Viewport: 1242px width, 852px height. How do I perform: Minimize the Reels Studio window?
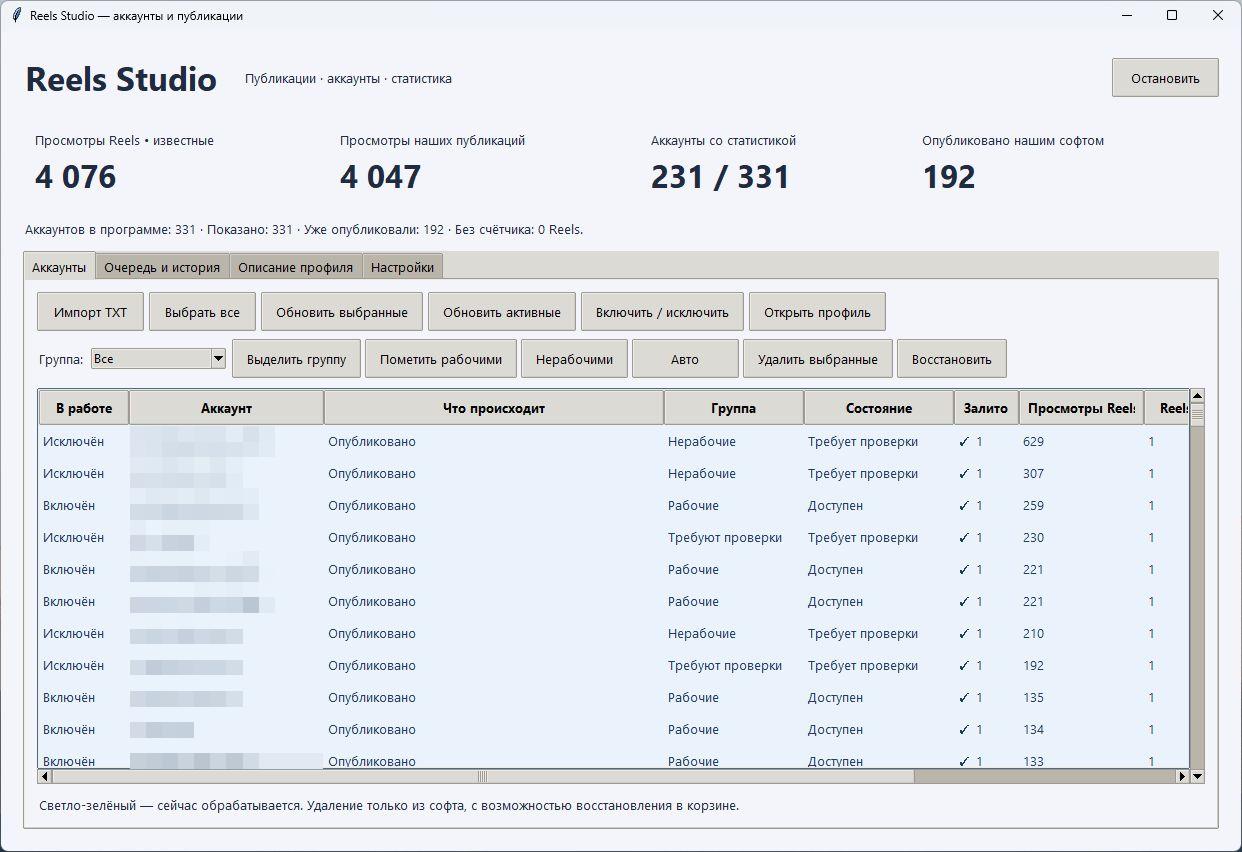tap(1126, 15)
